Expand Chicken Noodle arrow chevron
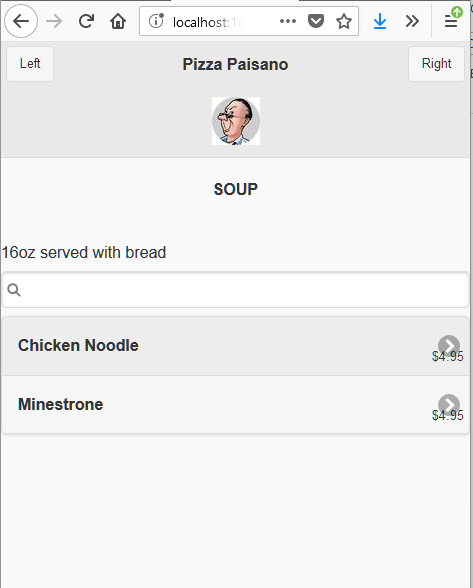Image resolution: width=473 pixels, height=588 pixels. point(449,346)
